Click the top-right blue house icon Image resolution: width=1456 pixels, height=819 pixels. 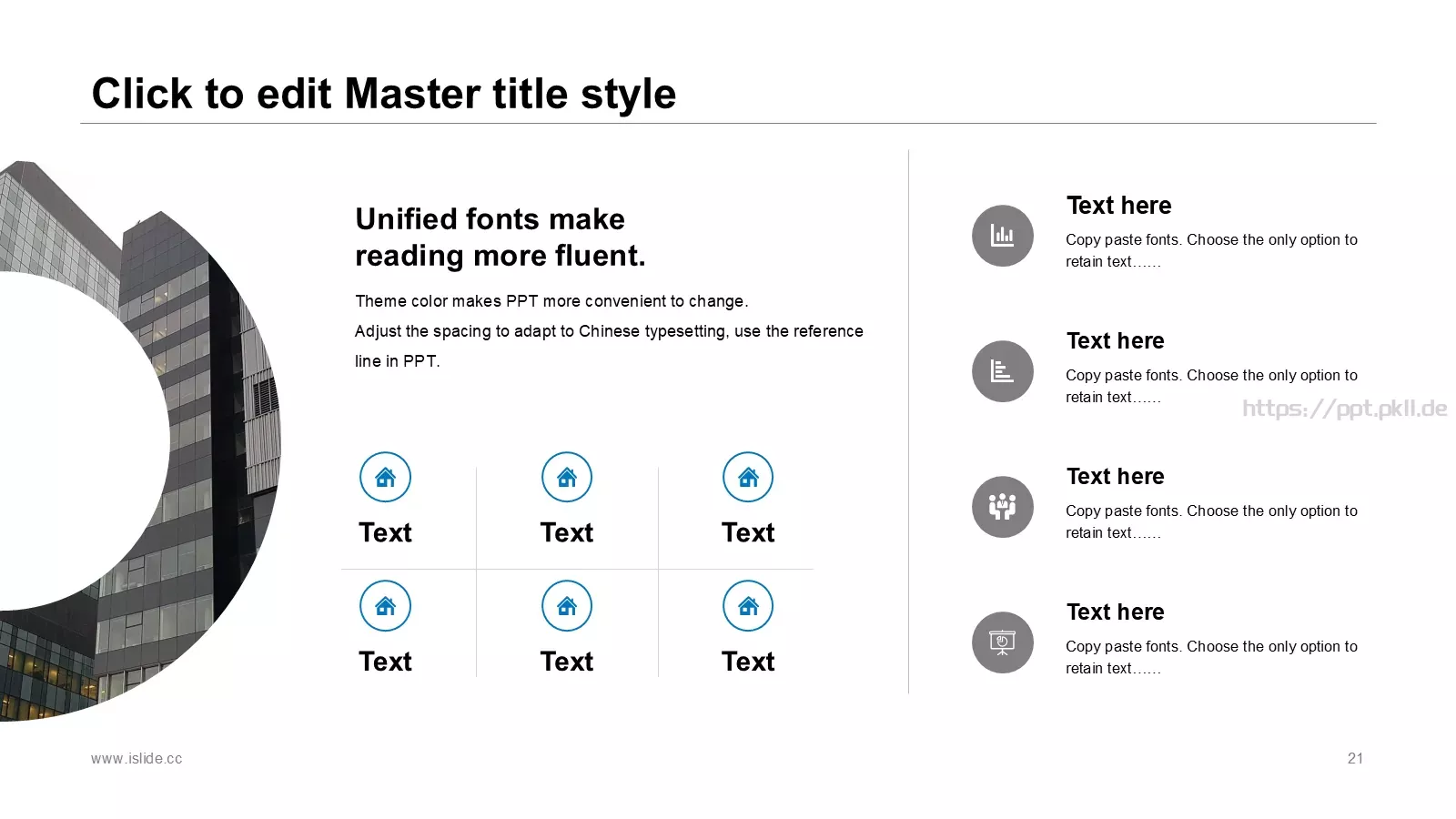coord(748,477)
